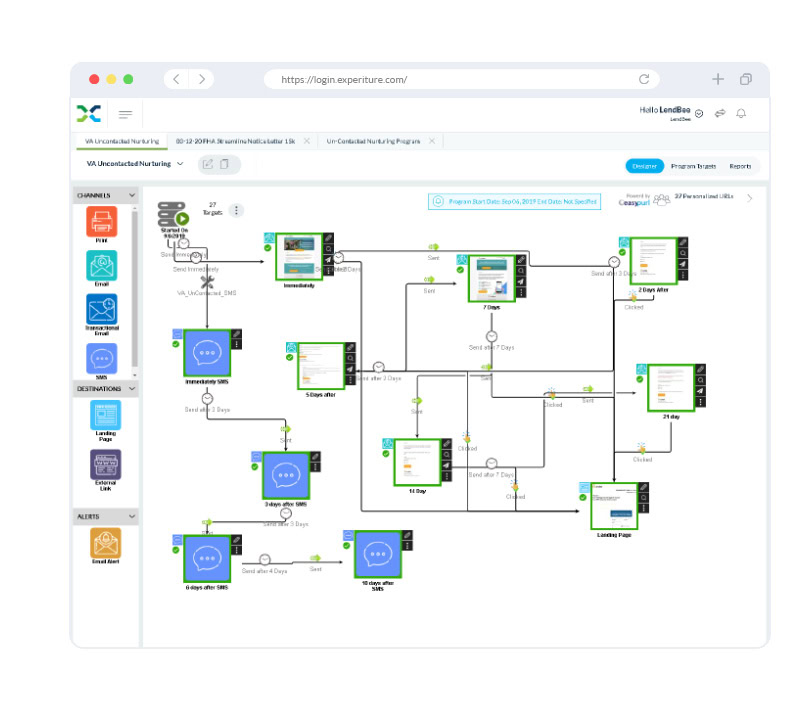Click the VA_UnContacted_SMS tools icon

point(207,281)
